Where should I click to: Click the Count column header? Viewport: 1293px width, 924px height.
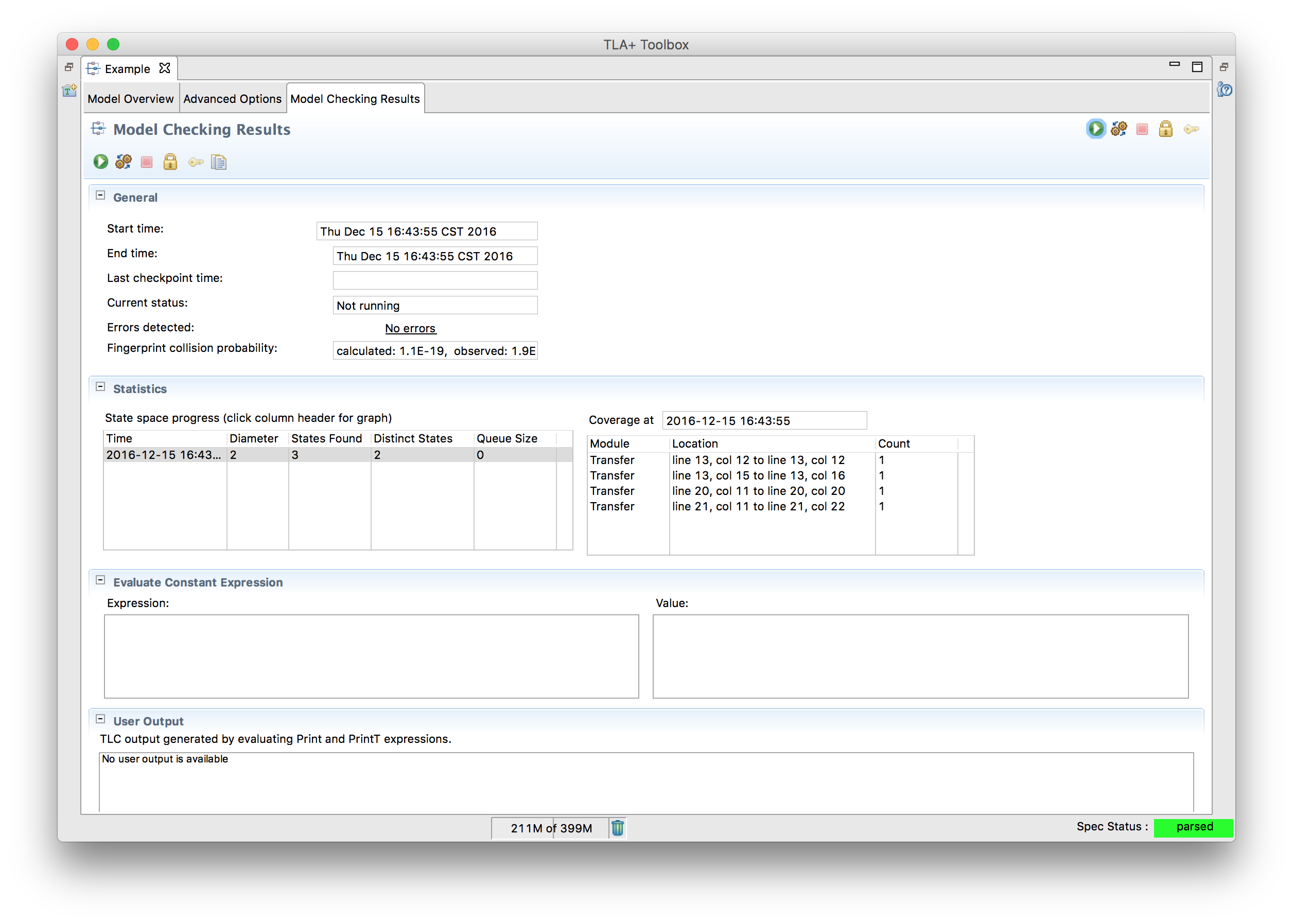pyautogui.click(x=916, y=444)
